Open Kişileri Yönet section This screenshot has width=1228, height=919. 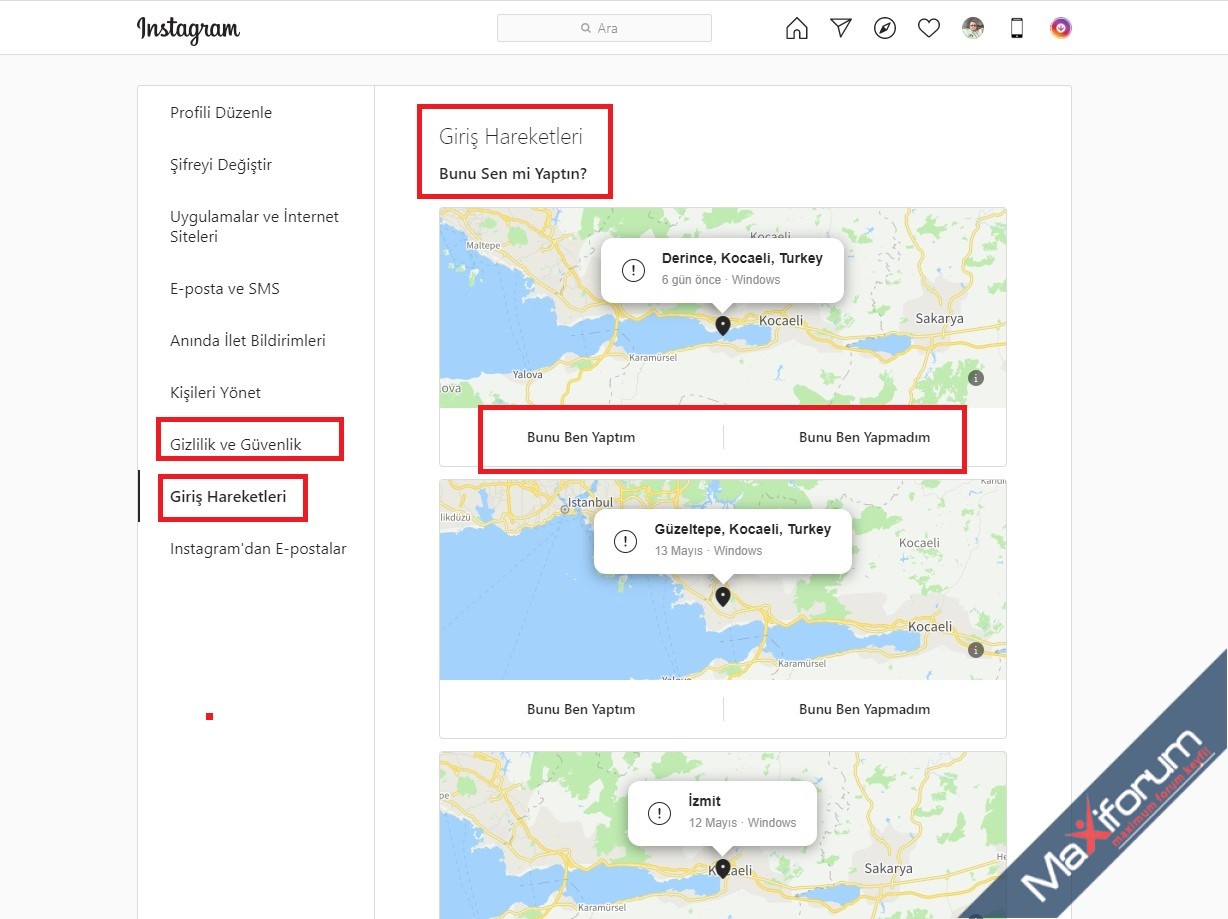216,393
